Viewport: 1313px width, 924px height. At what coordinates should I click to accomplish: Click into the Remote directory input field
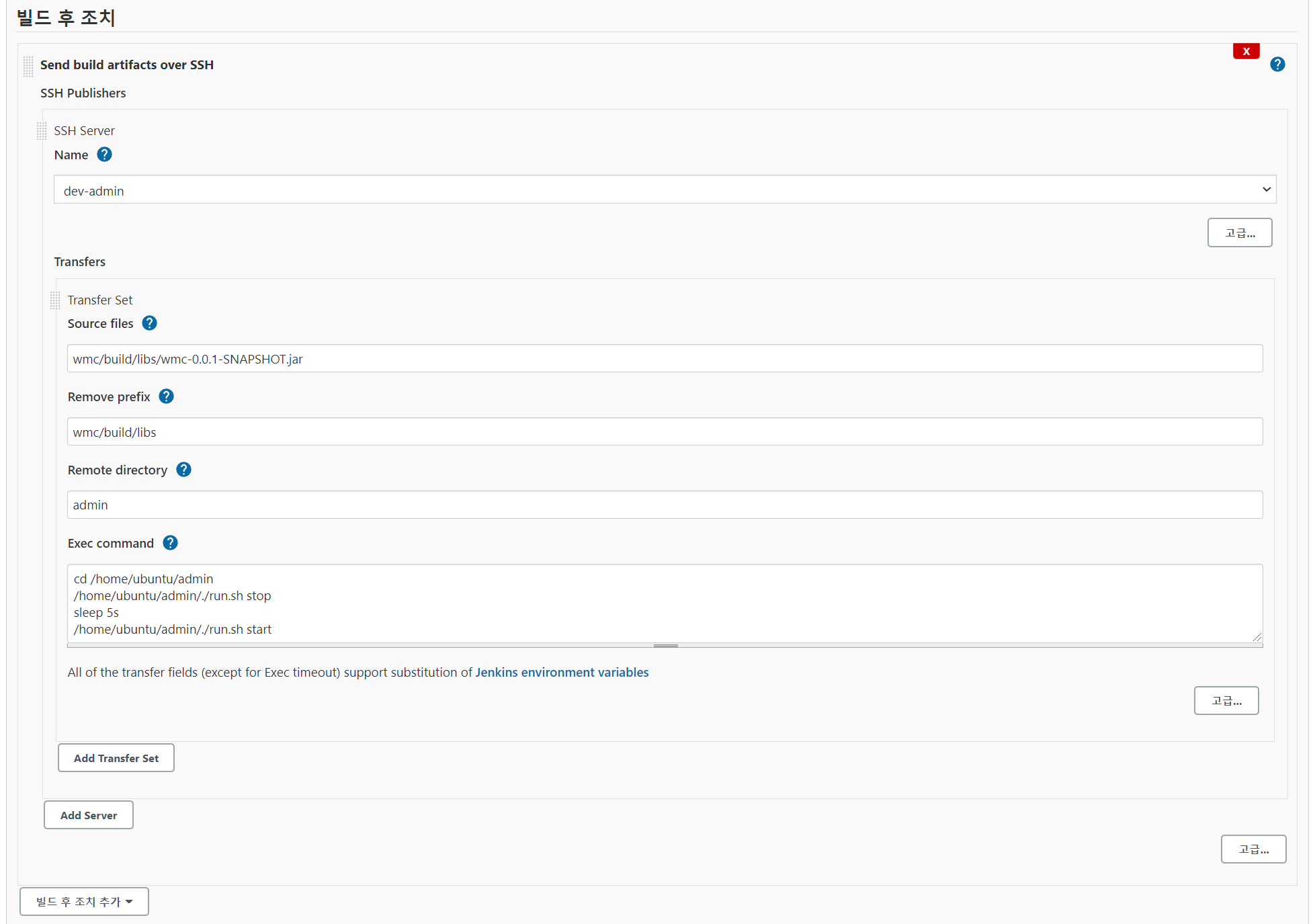coord(664,505)
